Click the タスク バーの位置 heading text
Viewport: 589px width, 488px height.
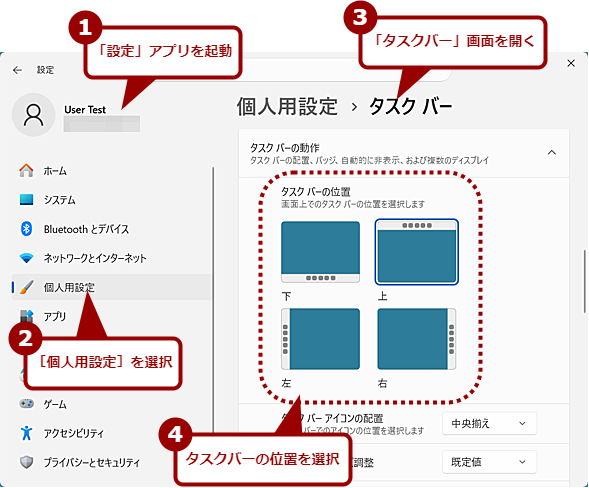(x=316, y=192)
